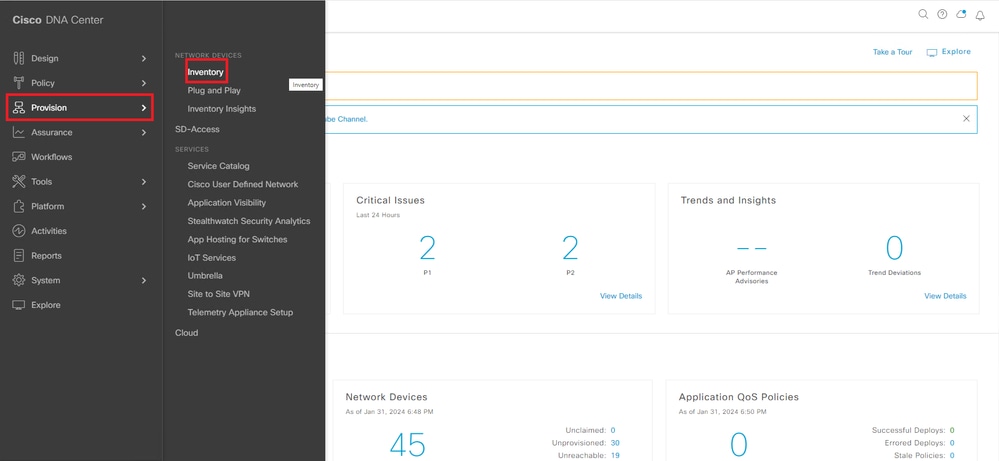Open Cloud submenu entry

[187, 332]
